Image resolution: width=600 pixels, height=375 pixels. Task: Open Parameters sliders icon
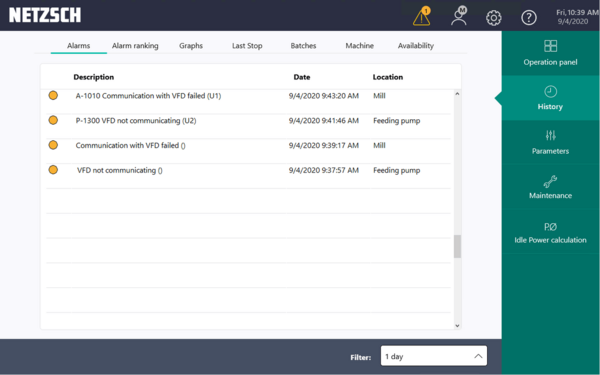tap(550, 135)
